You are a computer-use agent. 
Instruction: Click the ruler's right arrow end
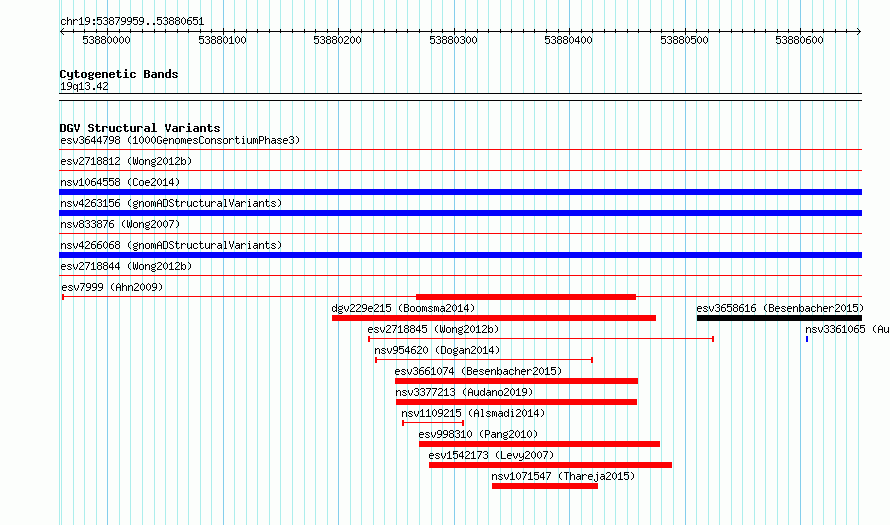click(x=859, y=31)
